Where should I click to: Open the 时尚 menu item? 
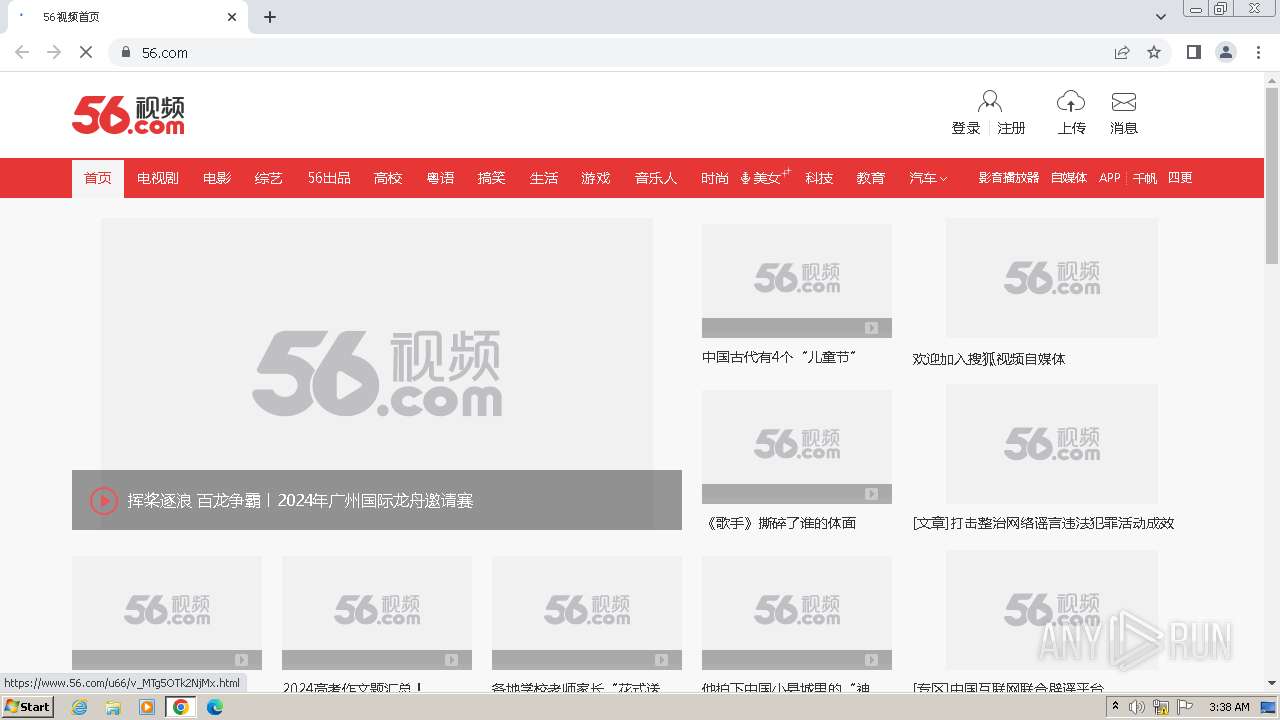pos(715,178)
